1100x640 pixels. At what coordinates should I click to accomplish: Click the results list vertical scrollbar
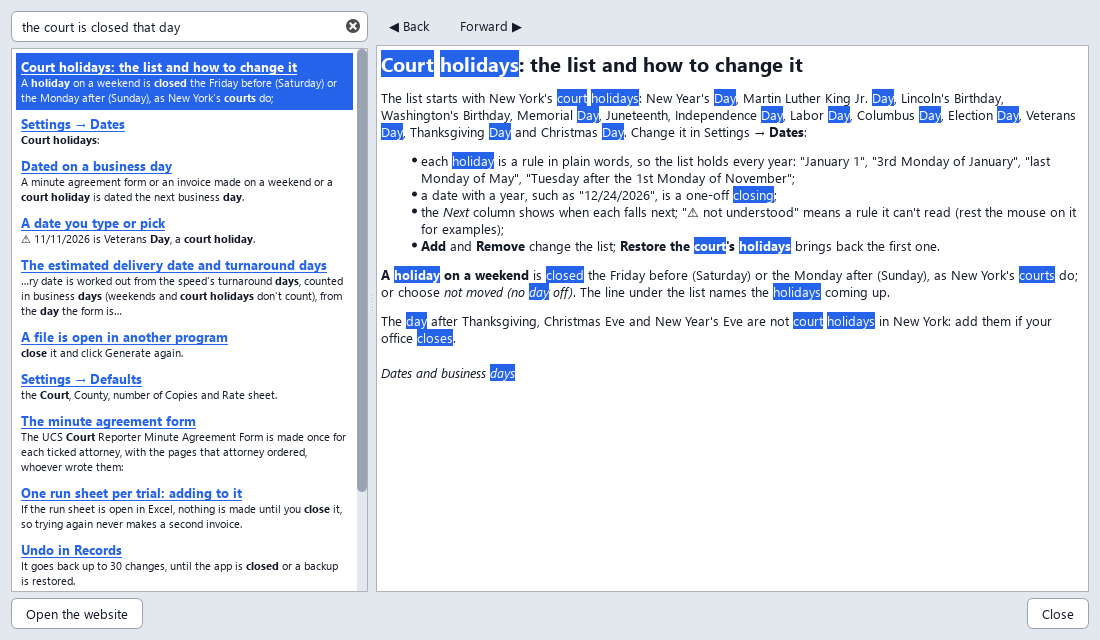(362, 270)
